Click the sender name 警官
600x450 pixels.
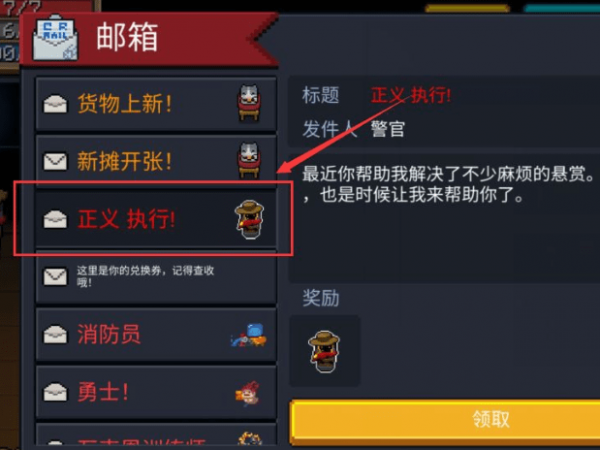click(x=388, y=129)
